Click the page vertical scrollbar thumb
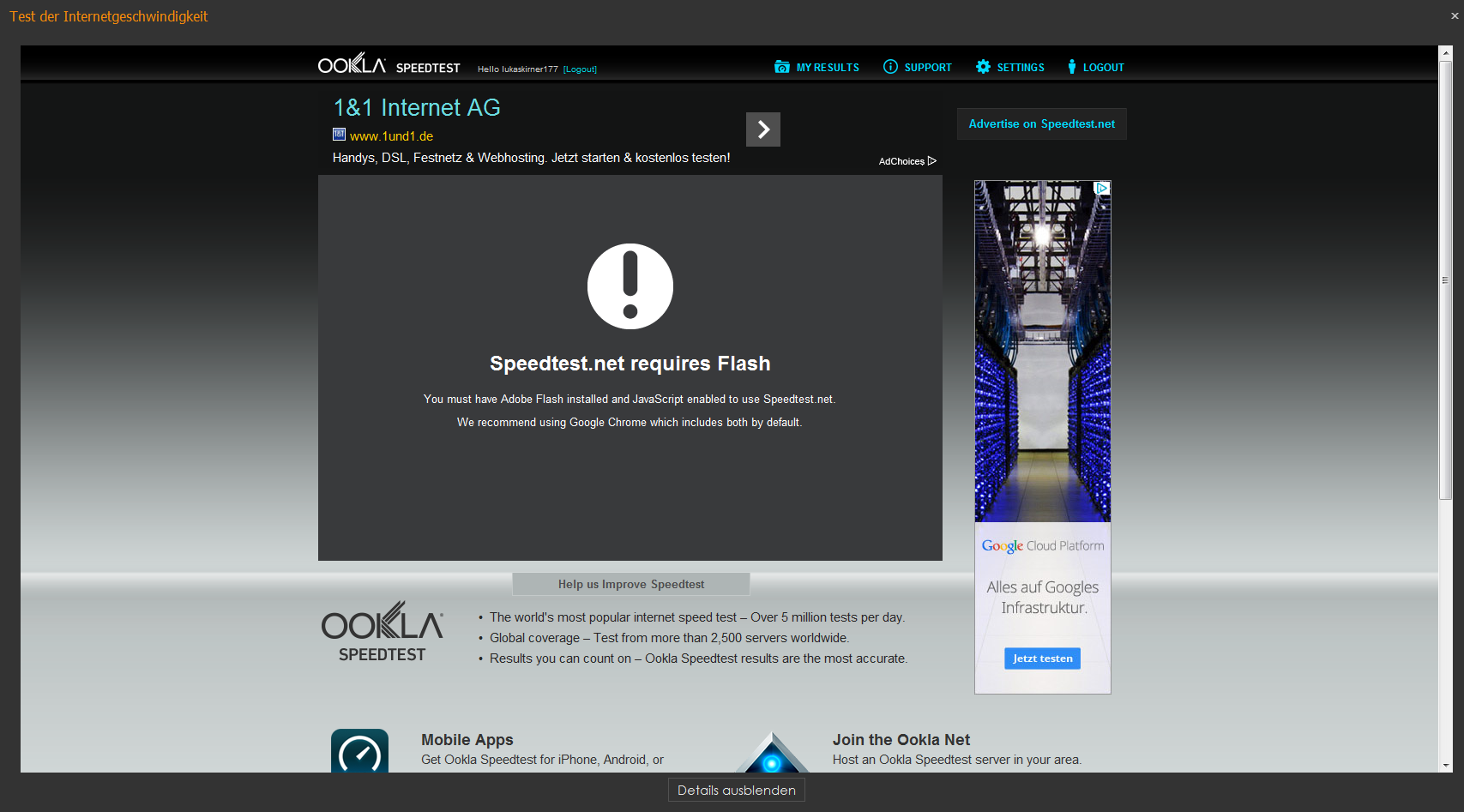This screenshot has height=812, width=1464. (1446, 280)
